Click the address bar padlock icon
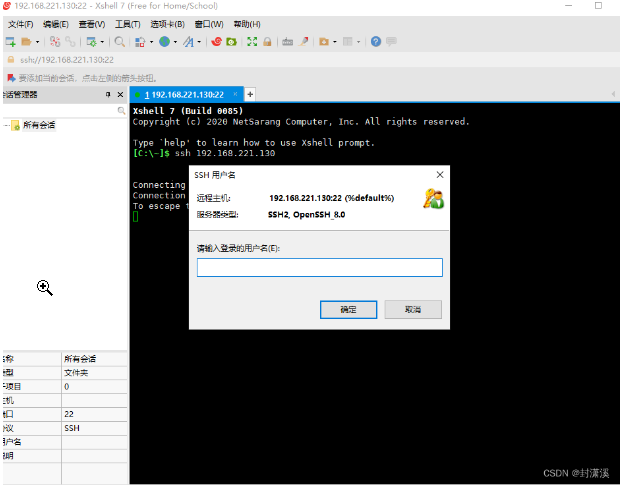The height and width of the screenshot is (487, 620). coord(11,60)
